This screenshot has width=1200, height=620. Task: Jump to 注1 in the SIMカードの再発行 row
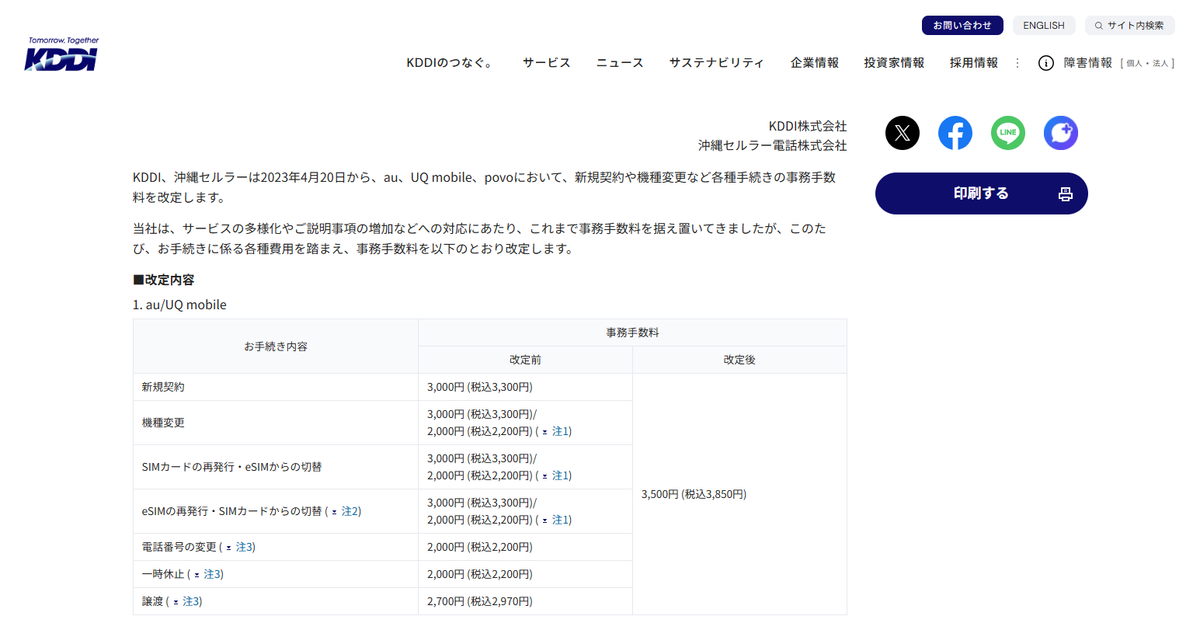click(556, 475)
